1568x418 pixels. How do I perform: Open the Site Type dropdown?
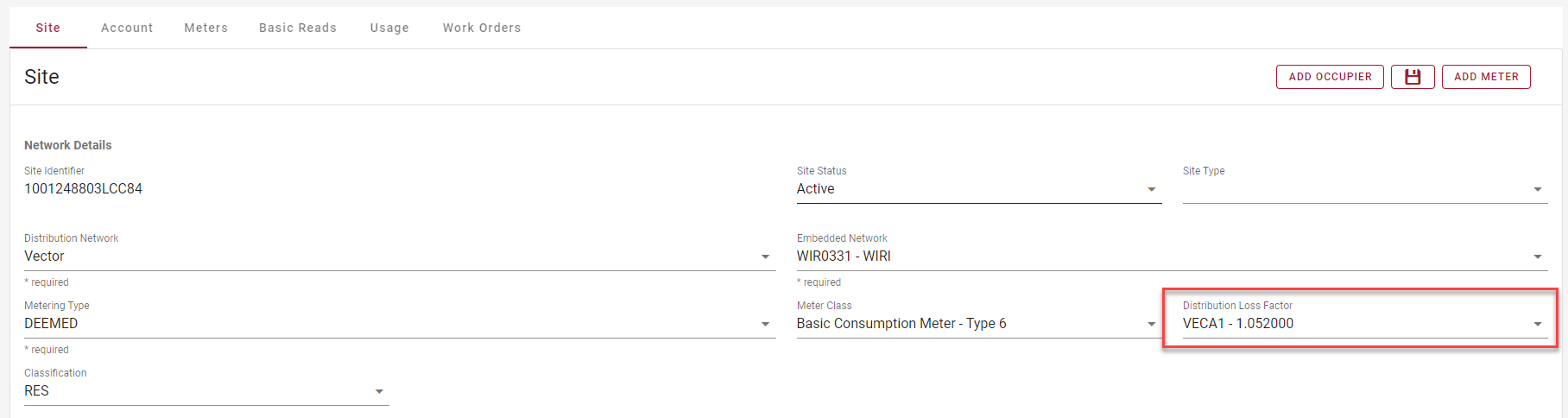[1537, 189]
